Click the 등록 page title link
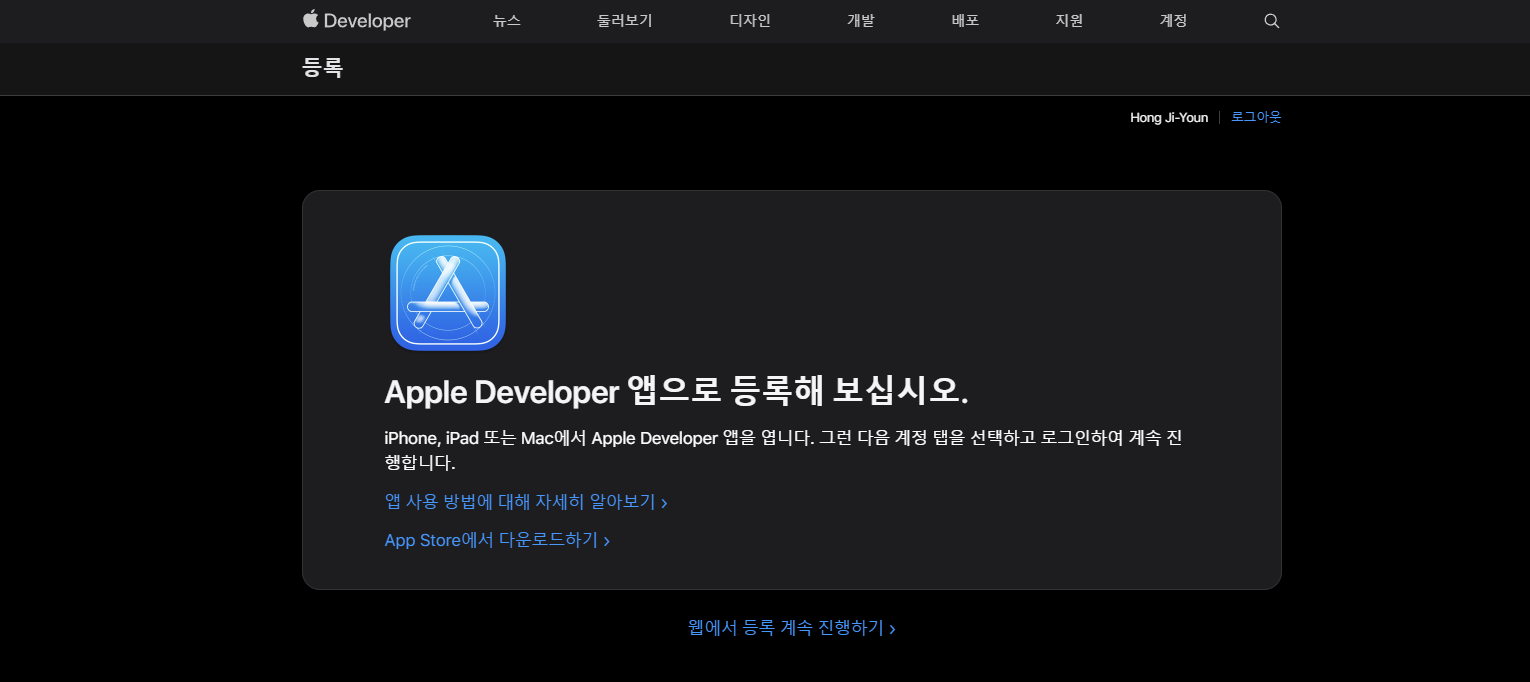Viewport: 1530px width, 682px height. [x=322, y=68]
